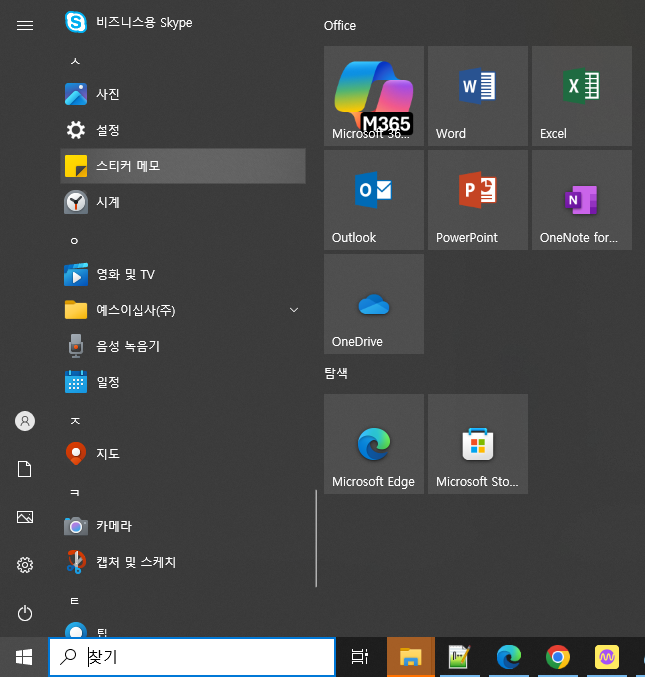This screenshot has height=677, width=645.
Task: Open Documents from Start sidebar
Action: point(25,469)
